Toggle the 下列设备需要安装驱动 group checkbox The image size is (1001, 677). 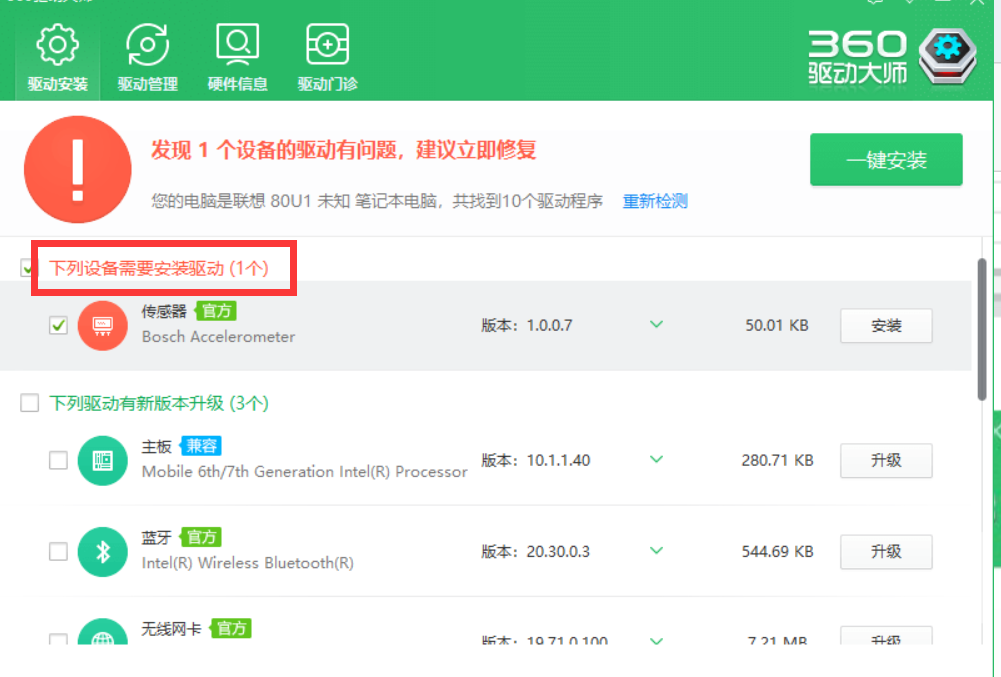click(26, 268)
